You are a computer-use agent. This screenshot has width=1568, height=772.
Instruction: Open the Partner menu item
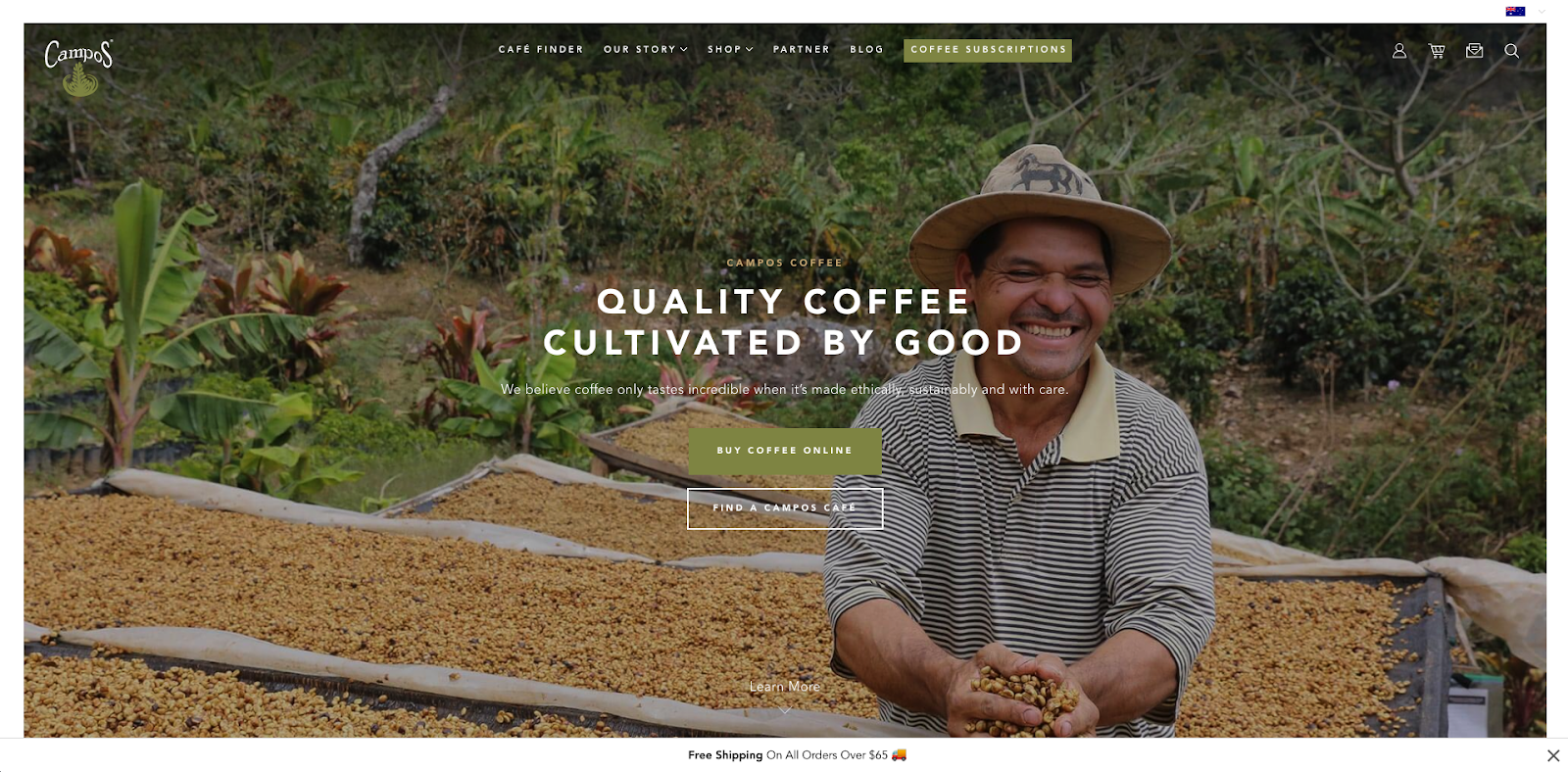click(x=802, y=49)
